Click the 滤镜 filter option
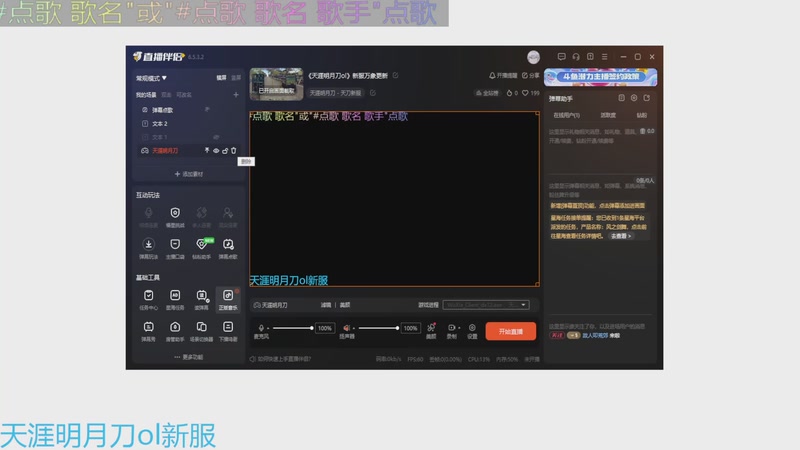The image size is (800, 450). [326, 305]
